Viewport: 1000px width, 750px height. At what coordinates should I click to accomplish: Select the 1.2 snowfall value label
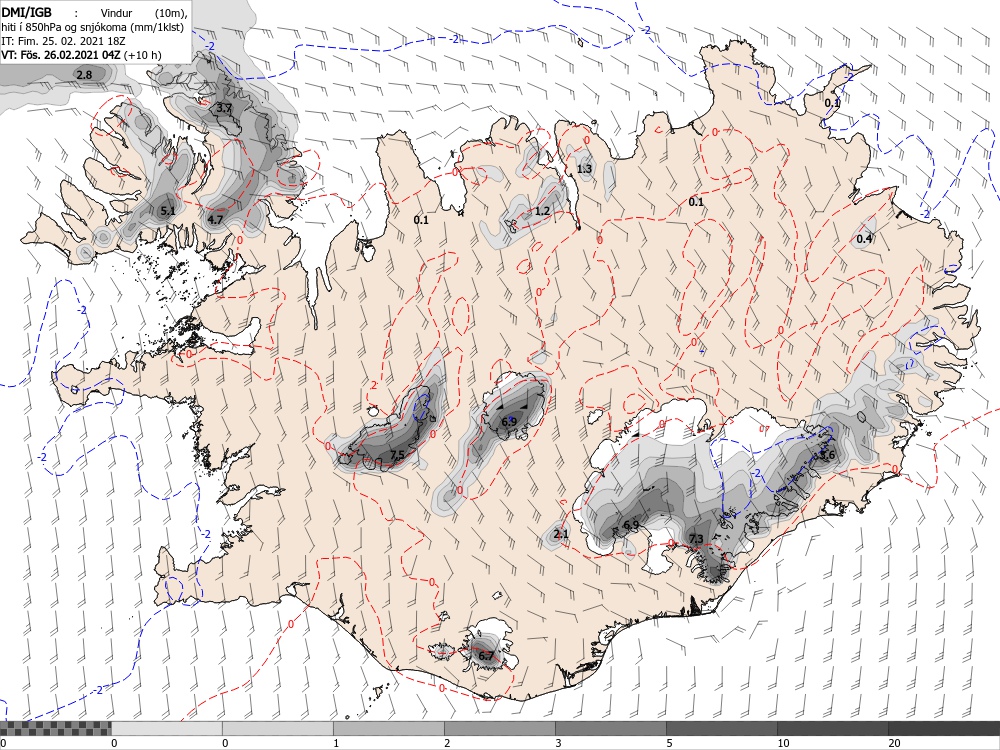click(x=542, y=210)
